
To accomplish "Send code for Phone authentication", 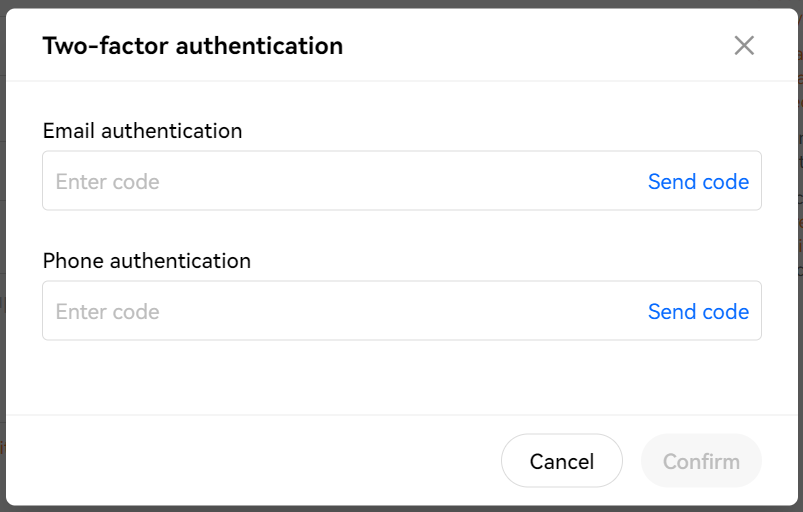I will [698, 311].
